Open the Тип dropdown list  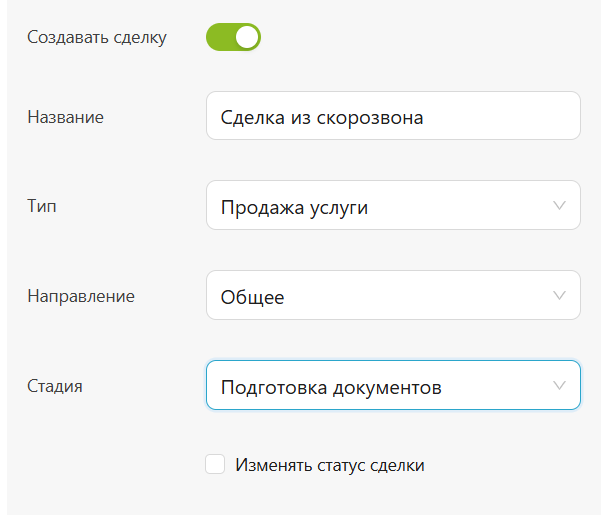click(392, 206)
